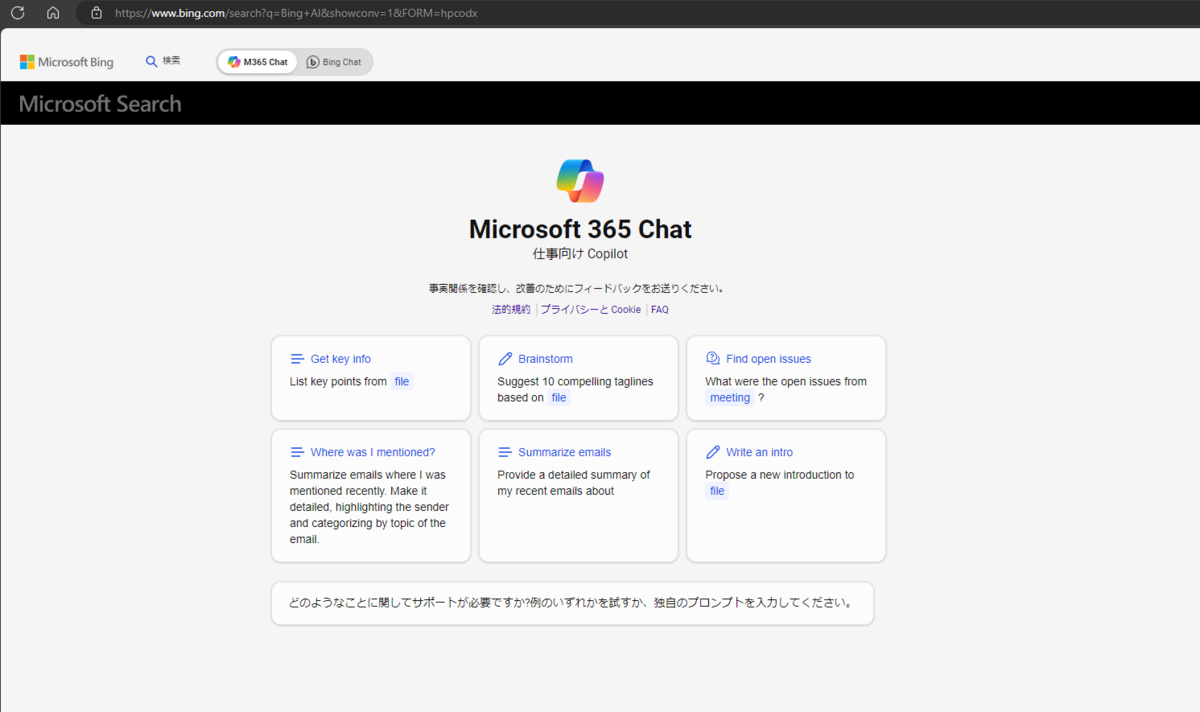The image size is (1200, 712).
Task: Click the site lock icon in address bar
Action: point(96,13)
